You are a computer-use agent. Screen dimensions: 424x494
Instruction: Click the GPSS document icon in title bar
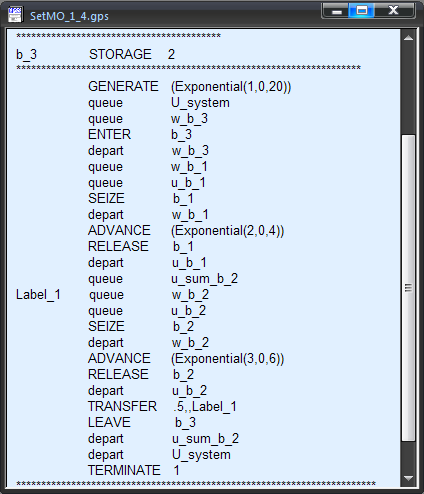coord(15,15)
